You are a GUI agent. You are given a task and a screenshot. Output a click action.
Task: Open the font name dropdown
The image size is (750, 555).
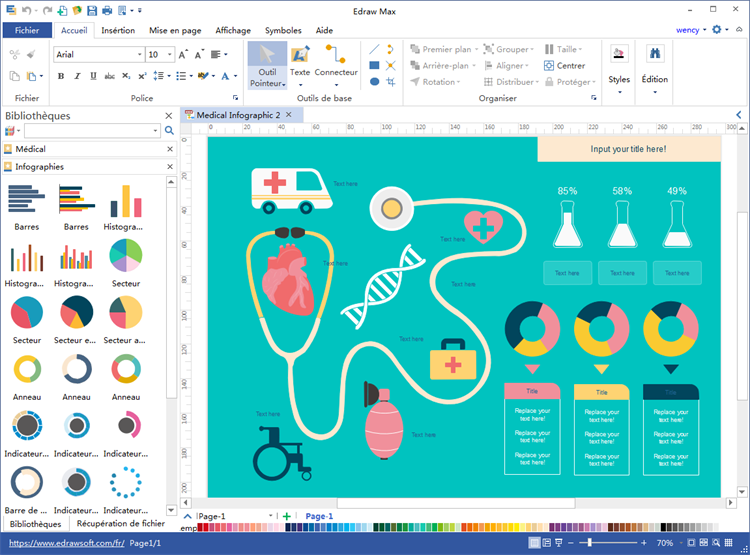pos(140,55)
